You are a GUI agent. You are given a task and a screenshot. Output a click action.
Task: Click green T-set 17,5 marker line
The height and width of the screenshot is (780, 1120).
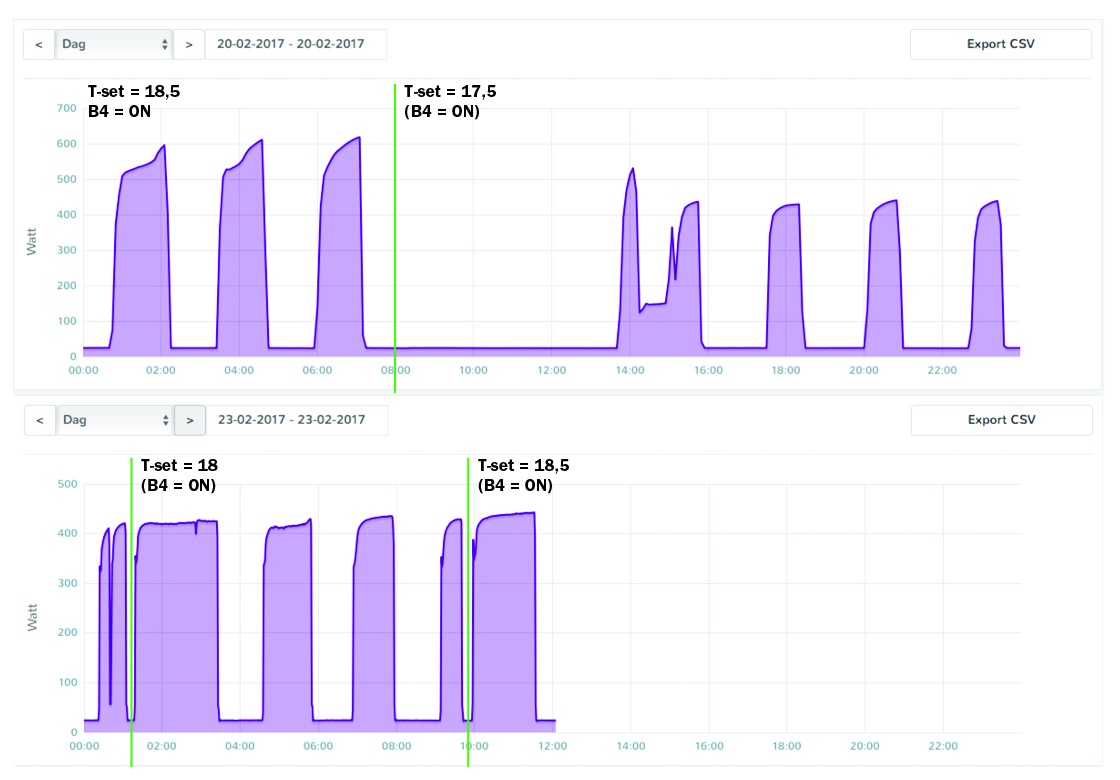click(395, 238)
